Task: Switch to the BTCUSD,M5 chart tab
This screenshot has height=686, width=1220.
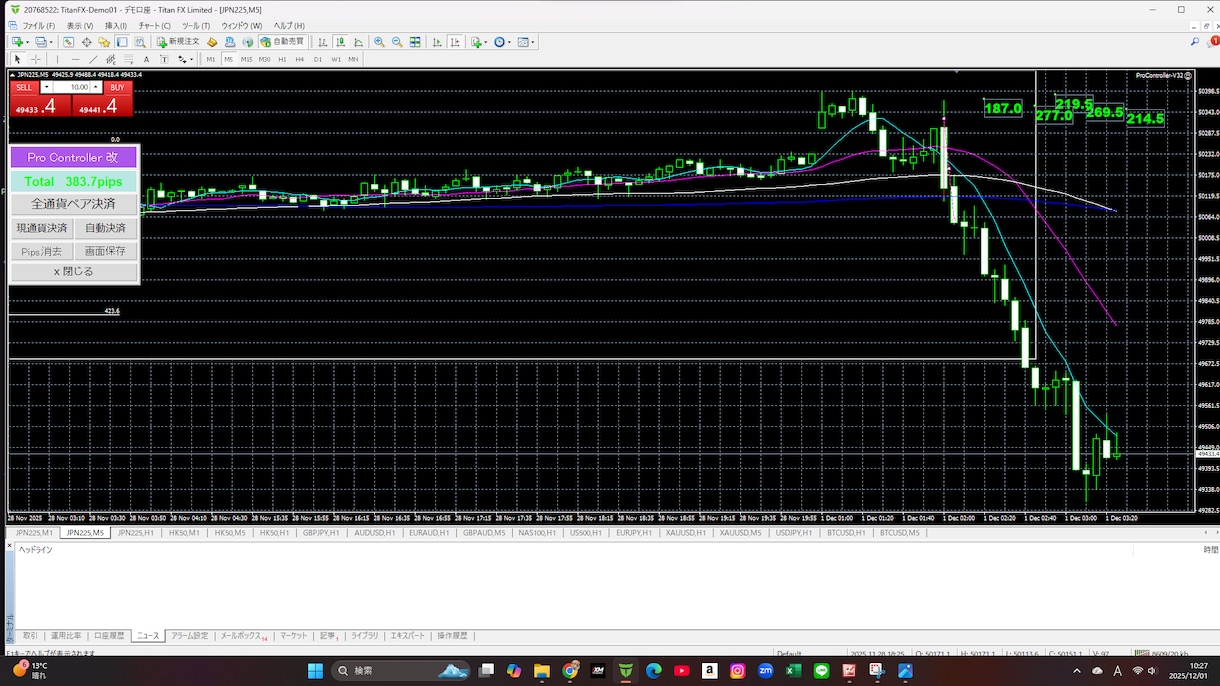Action: click(899, 533)
